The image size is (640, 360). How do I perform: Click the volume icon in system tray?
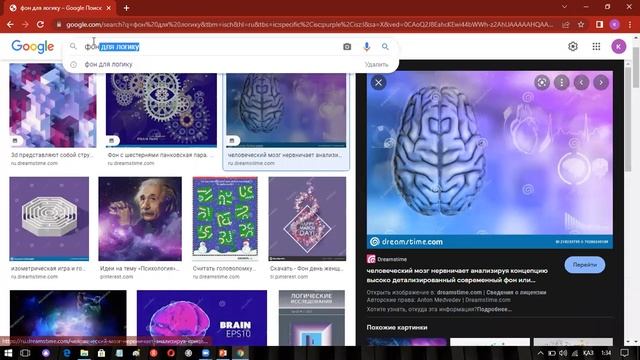pos(563,353)
